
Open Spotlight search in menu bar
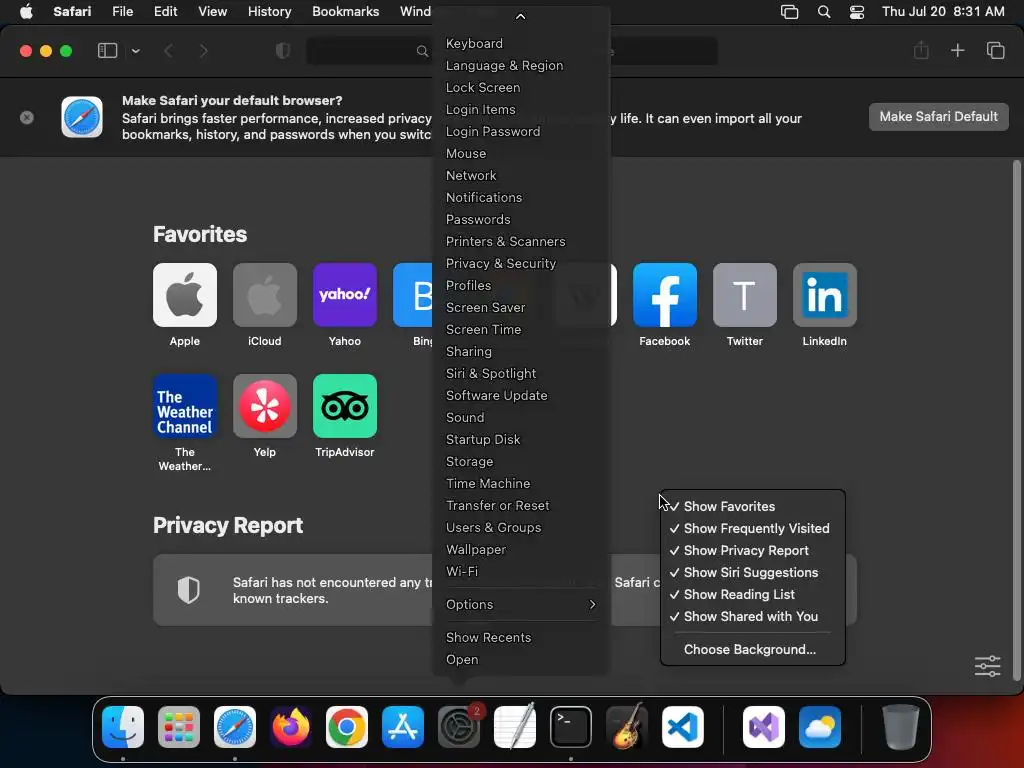point(824,11)
